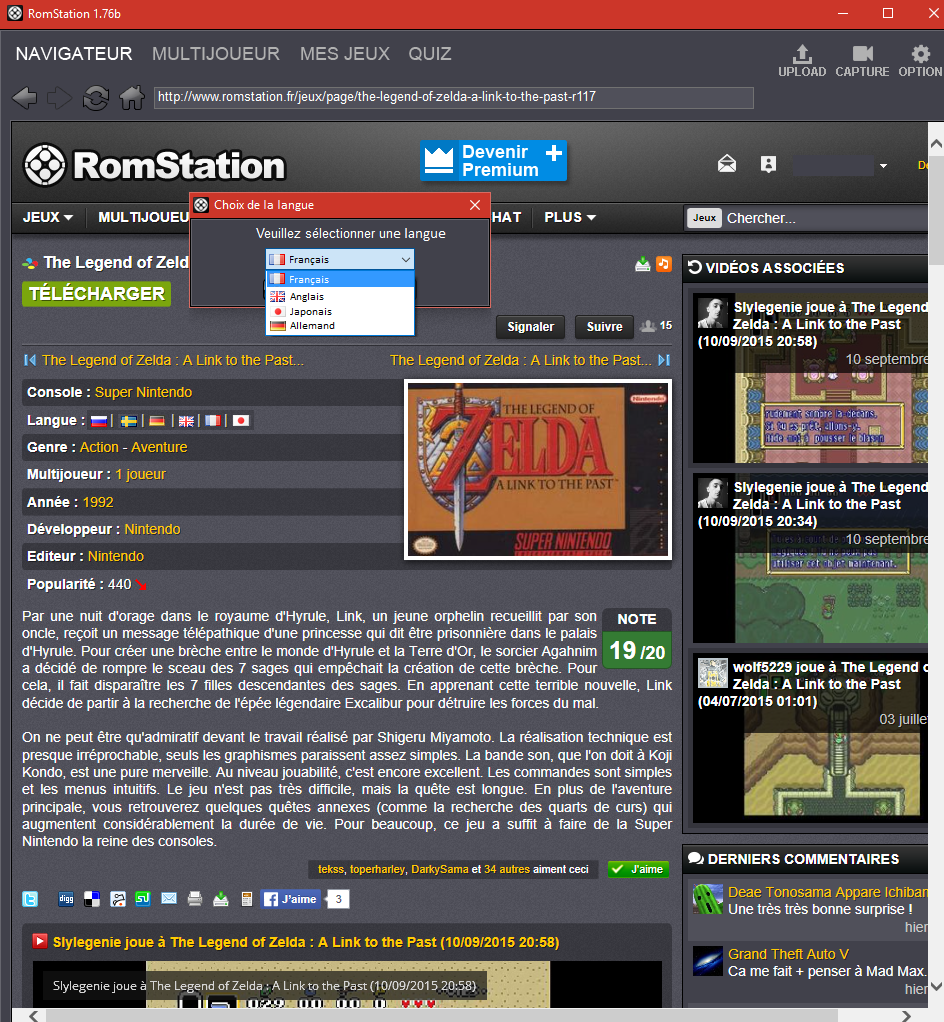Open the Upload tool

[802, 60]
